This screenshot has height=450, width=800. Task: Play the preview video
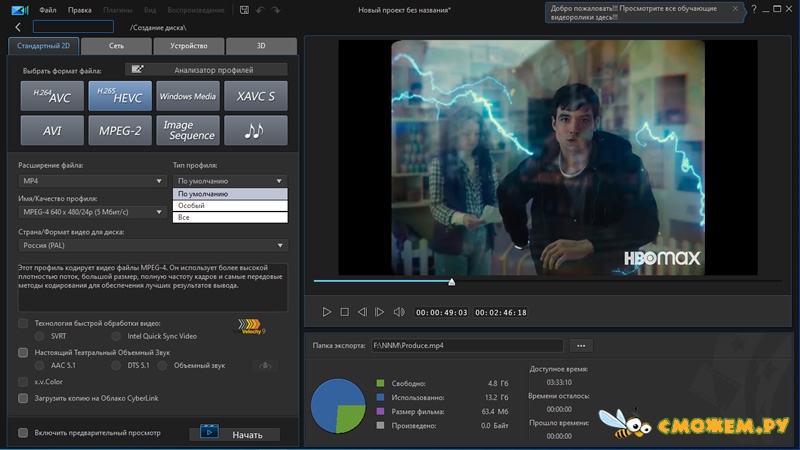pyautogui.click(x=327, y=312)
